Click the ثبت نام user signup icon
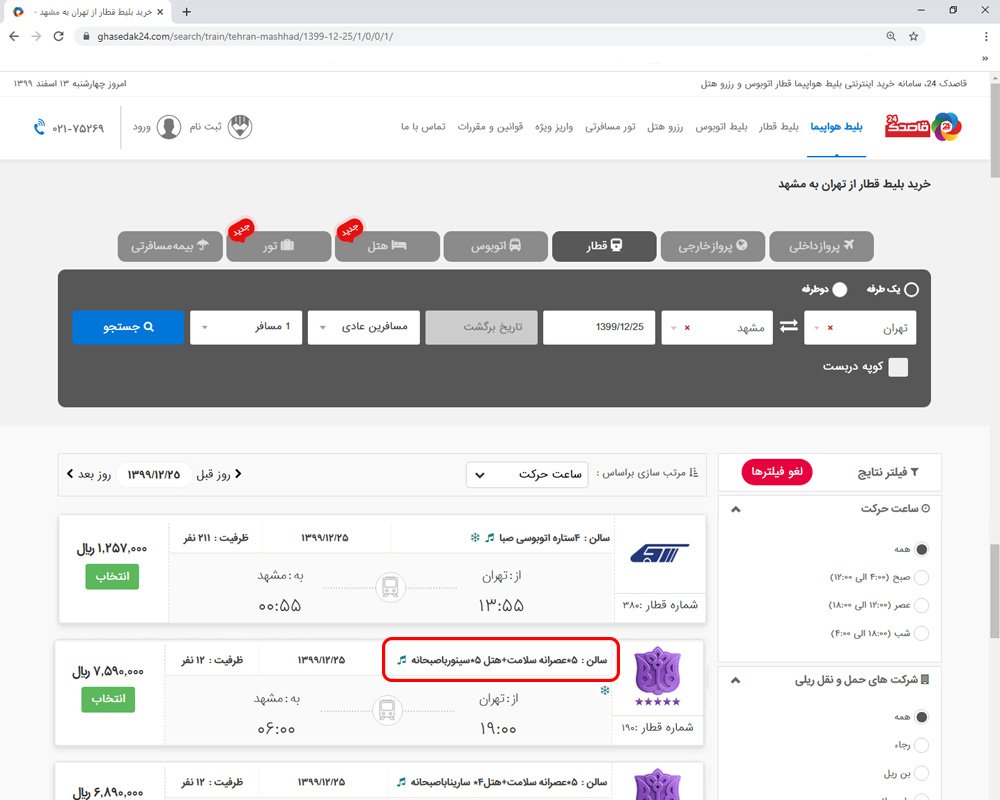This screenshot has width=1000, height=800. pyautogui.click(x=240, y=127)
